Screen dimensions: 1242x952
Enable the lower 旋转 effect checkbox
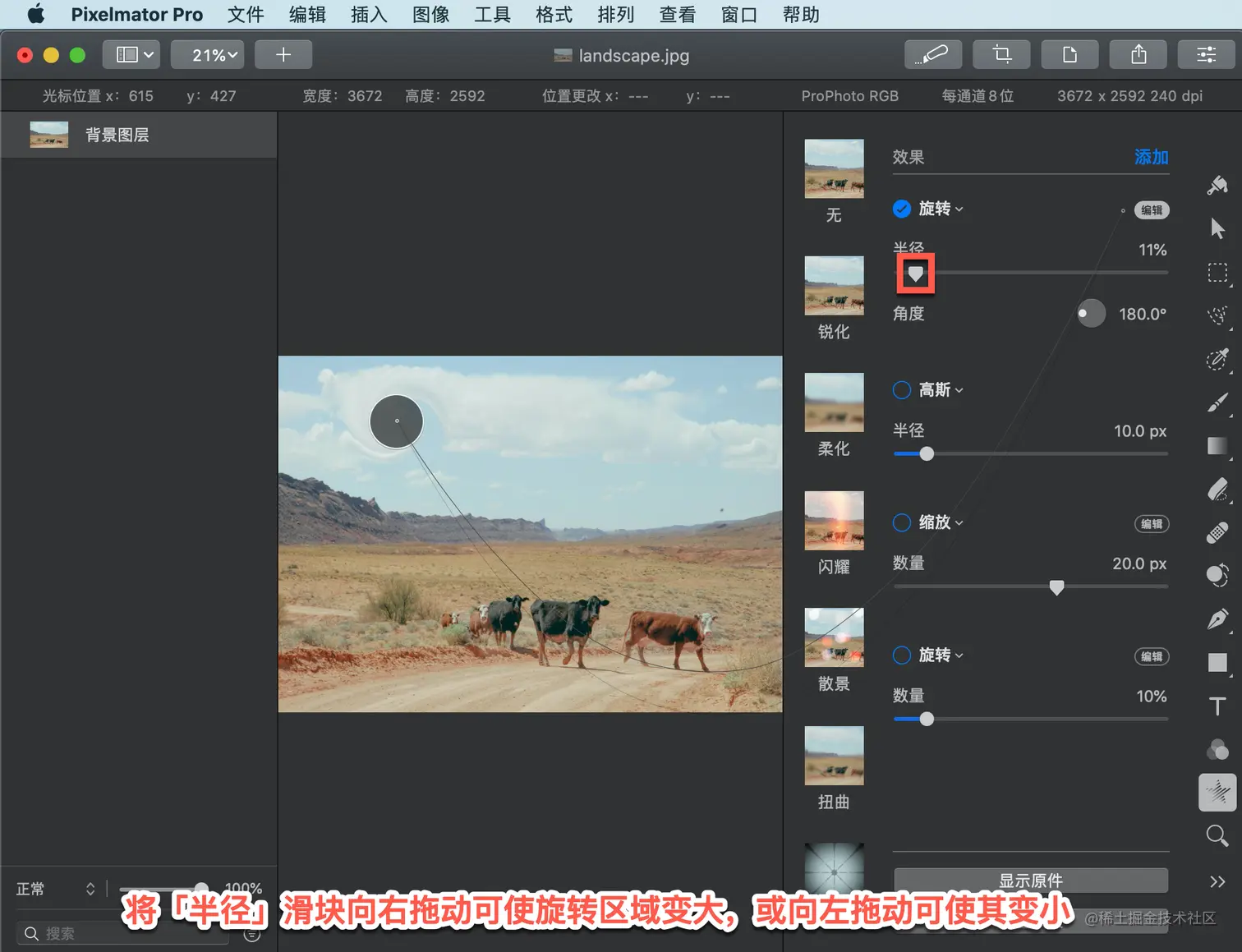click(902, 655)
